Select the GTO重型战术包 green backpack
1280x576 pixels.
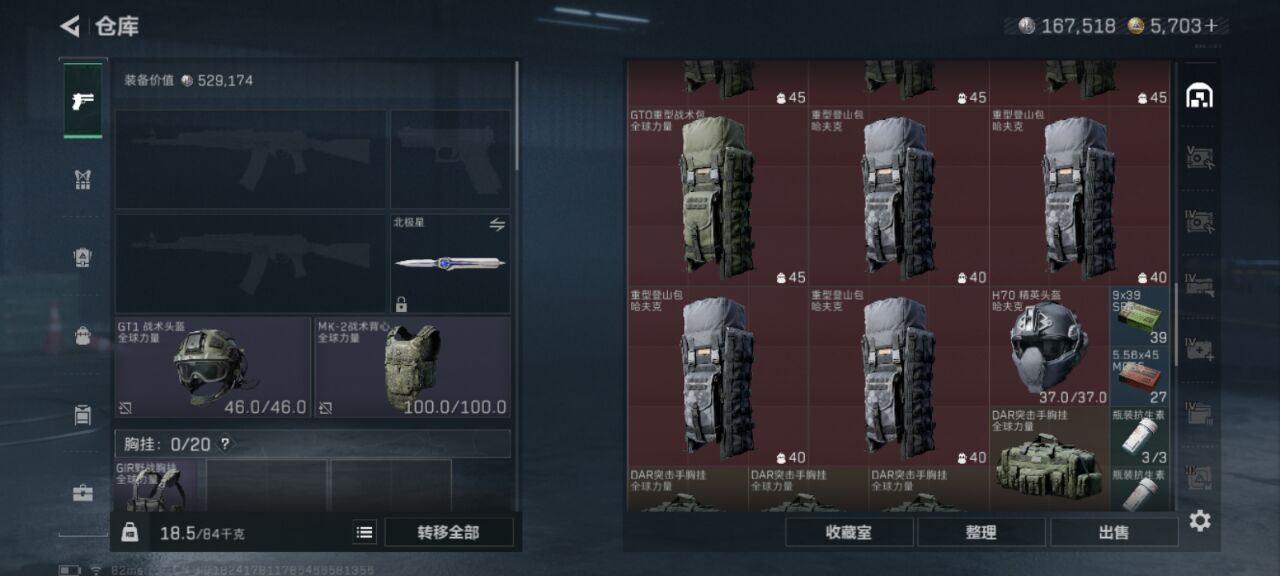click(718, 197)
